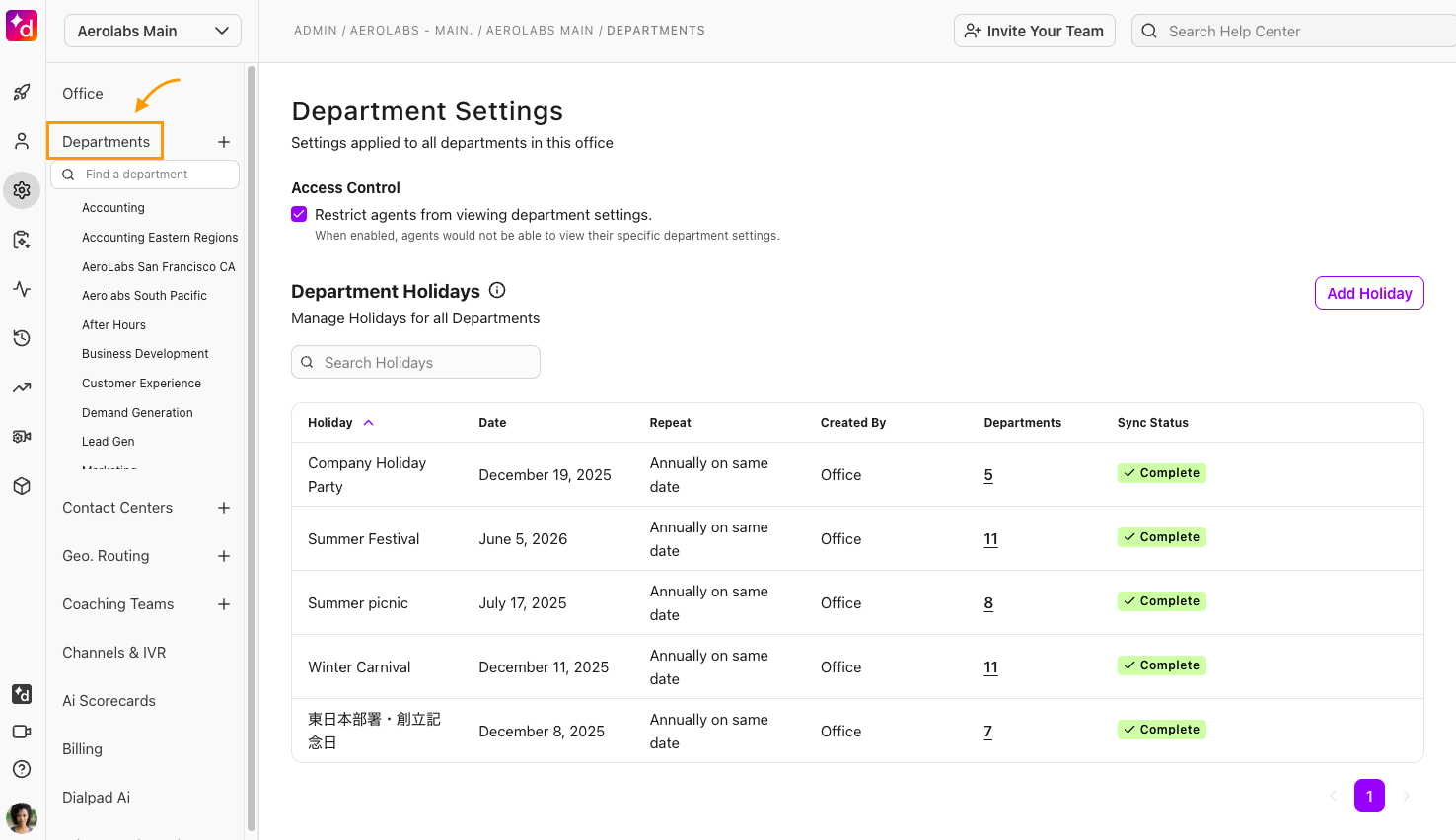Image resolution: width=1456 pixels, height=840 pixels.
Task: Toggle Restrict agents from viewing department settings
Action: pyautogui.click(x=299, y=214)
